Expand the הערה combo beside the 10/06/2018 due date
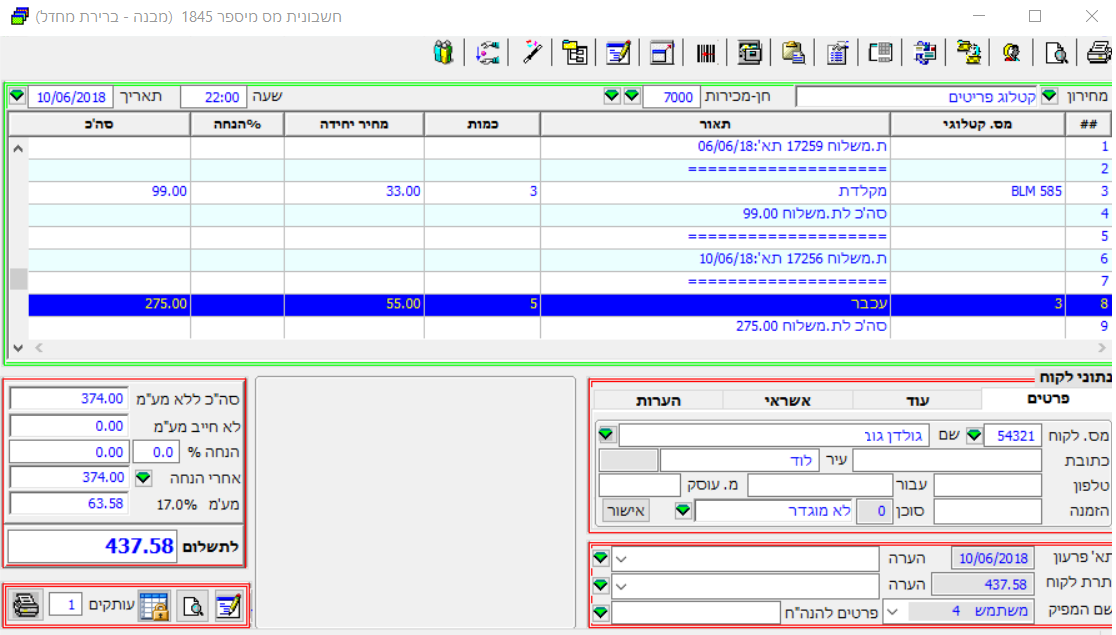This screenshot has height=635, width=1116. pyautogui.click(x=621, y=559)
